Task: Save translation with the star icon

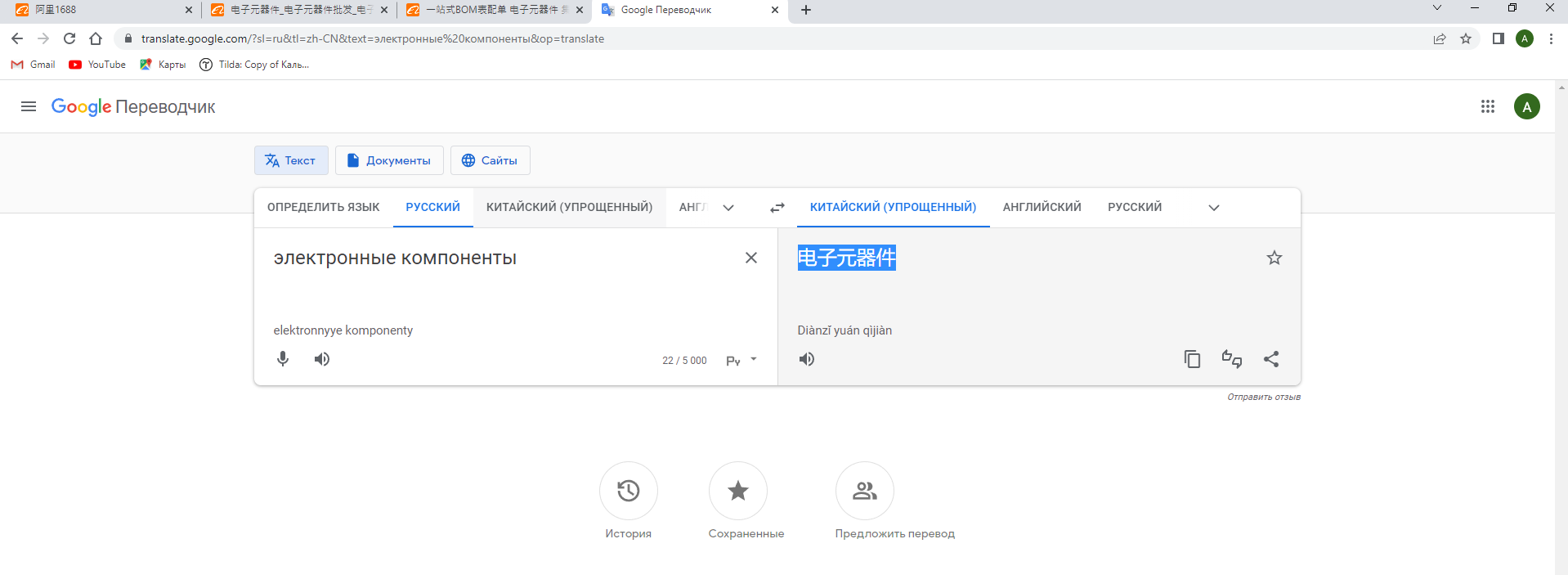Action: coord(1275,258)
